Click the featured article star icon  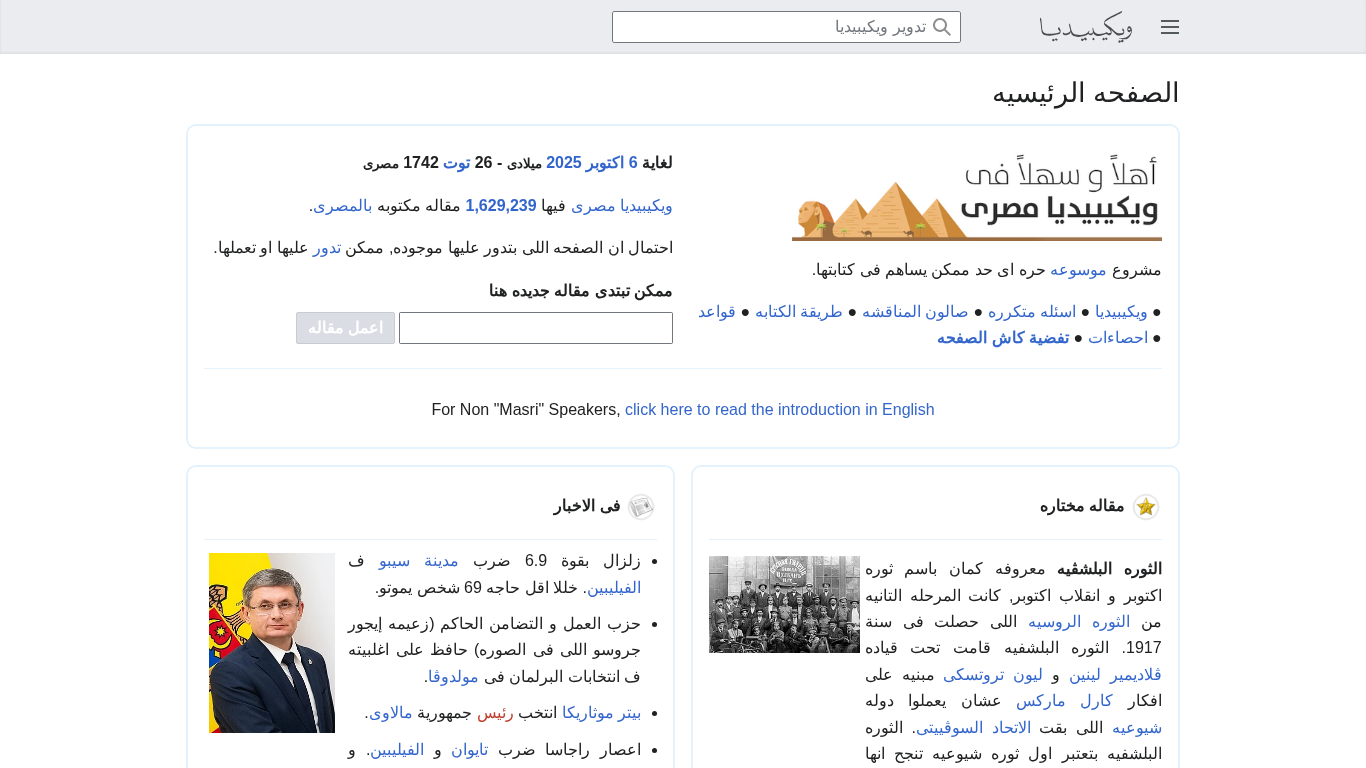tap(1146, 507)
